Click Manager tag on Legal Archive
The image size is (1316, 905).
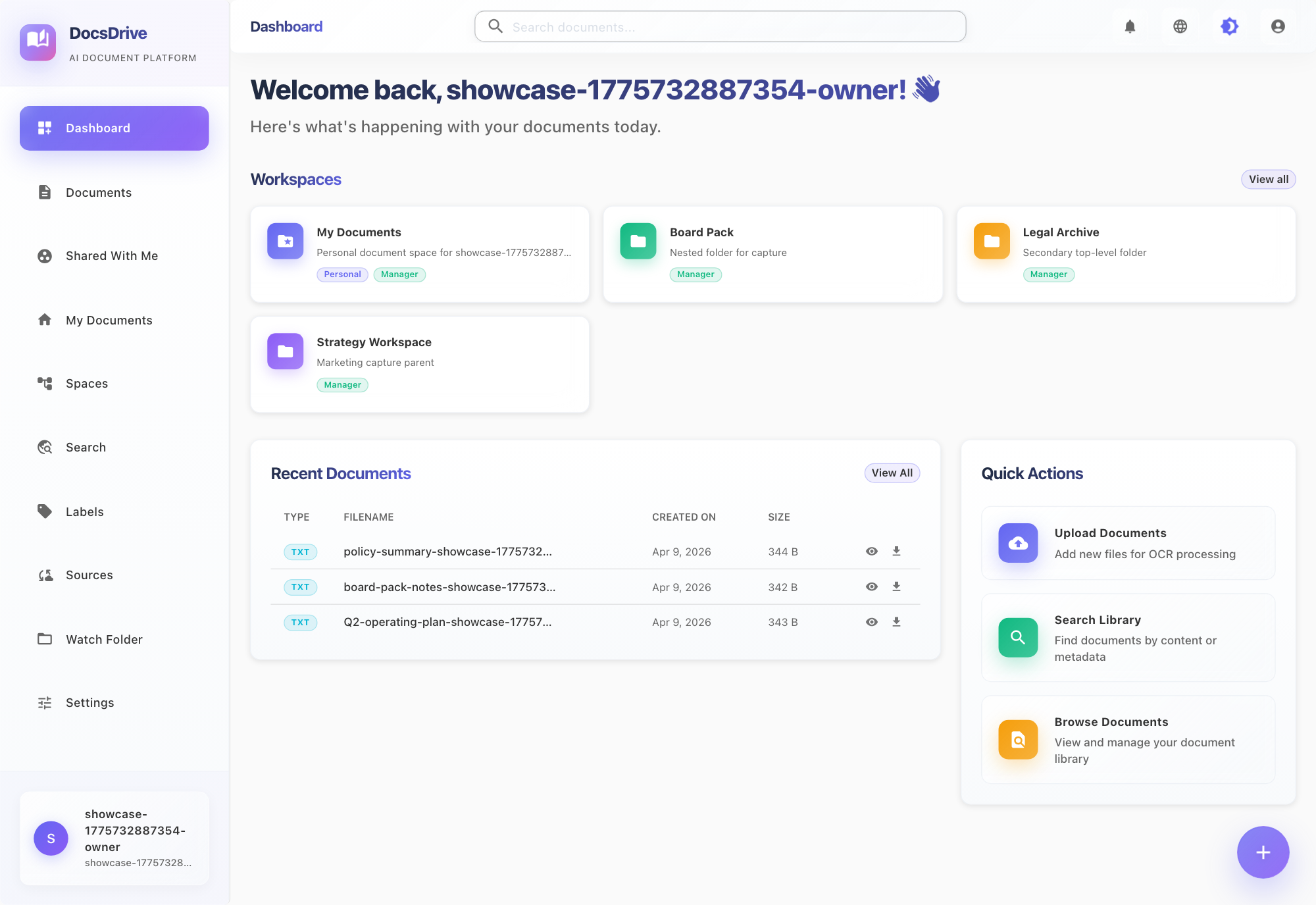point(1048,274)
